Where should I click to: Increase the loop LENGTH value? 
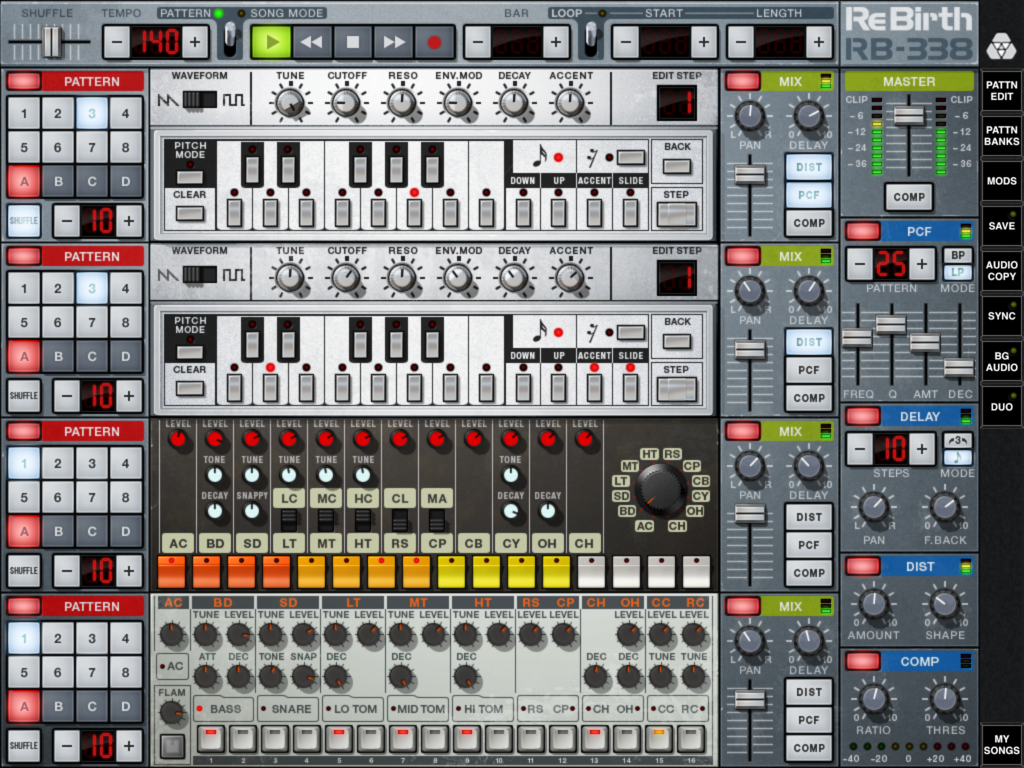(x=818, y=42)
